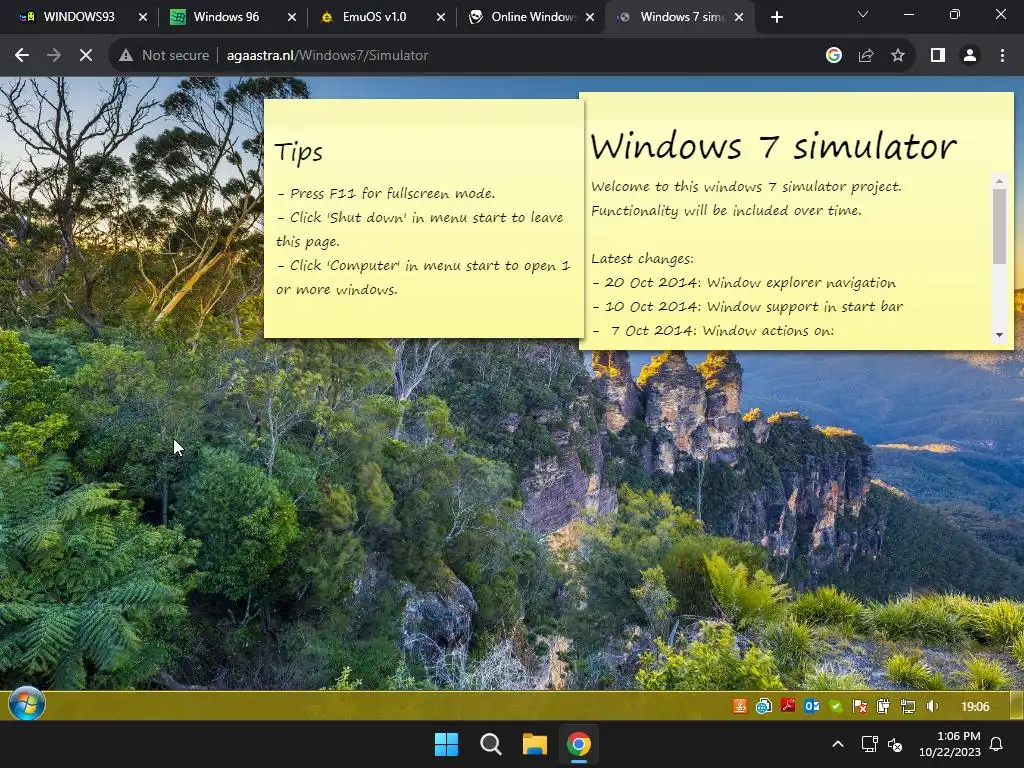Screen dimensions: 1024x768
Task: Click the down arrow of the note scrollbar
Action: click(x=999, y=336)
